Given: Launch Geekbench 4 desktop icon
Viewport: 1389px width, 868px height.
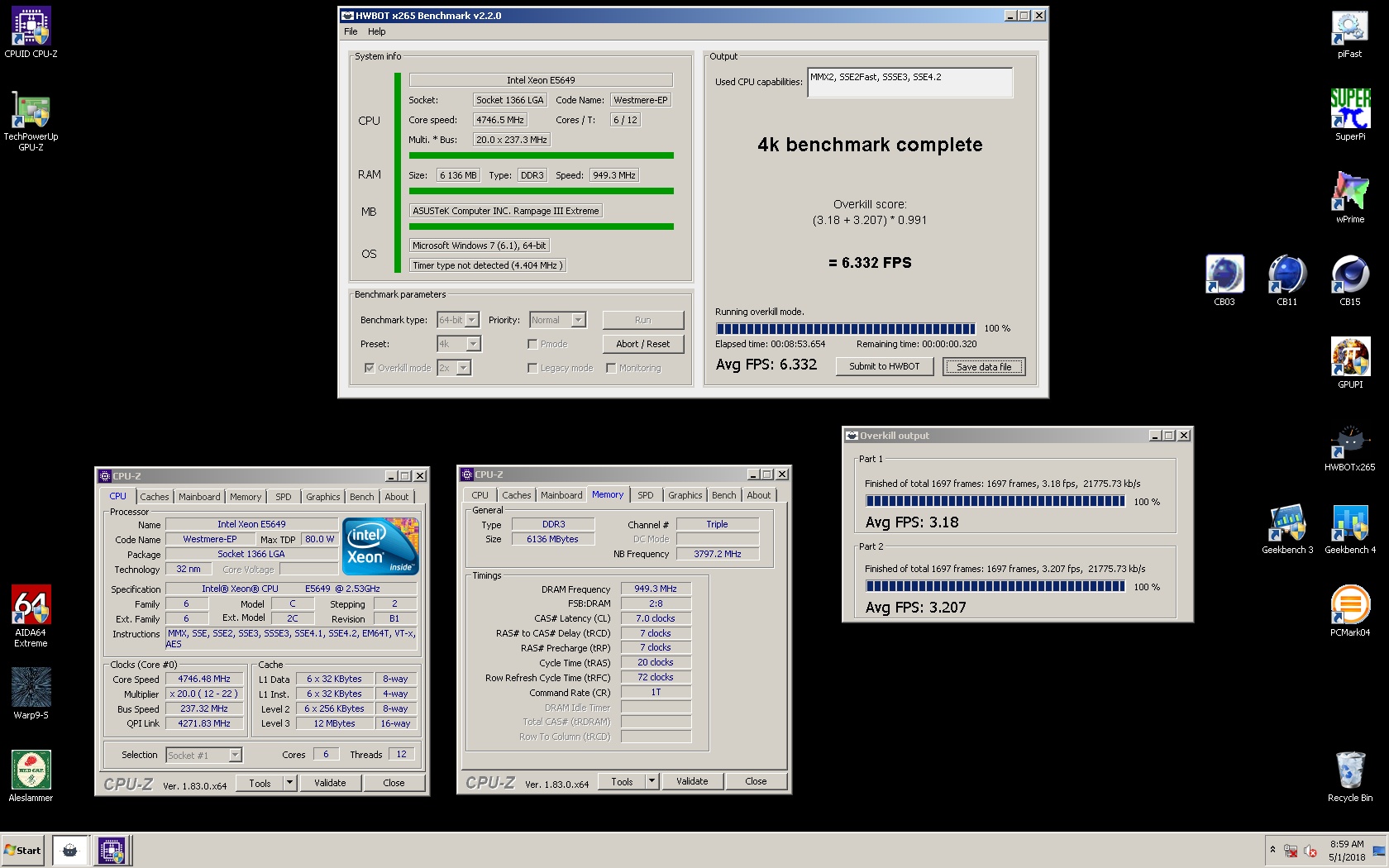Looking at the screenshot, I should (x=1349, y=528).
